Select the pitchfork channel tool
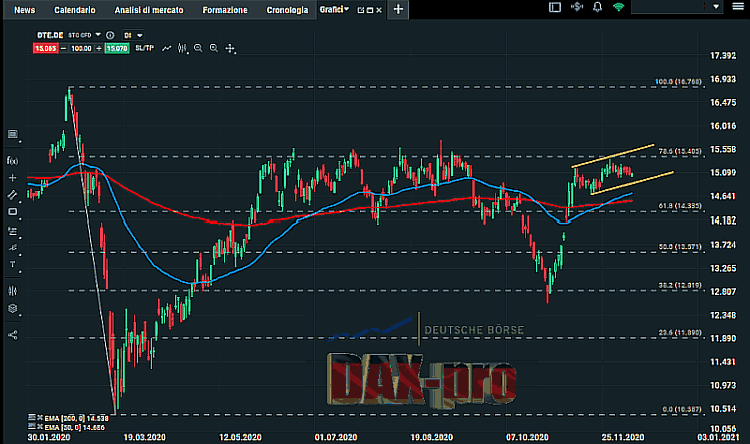The width and height of the screenshot is (750, 444). [x=13, y=247]
